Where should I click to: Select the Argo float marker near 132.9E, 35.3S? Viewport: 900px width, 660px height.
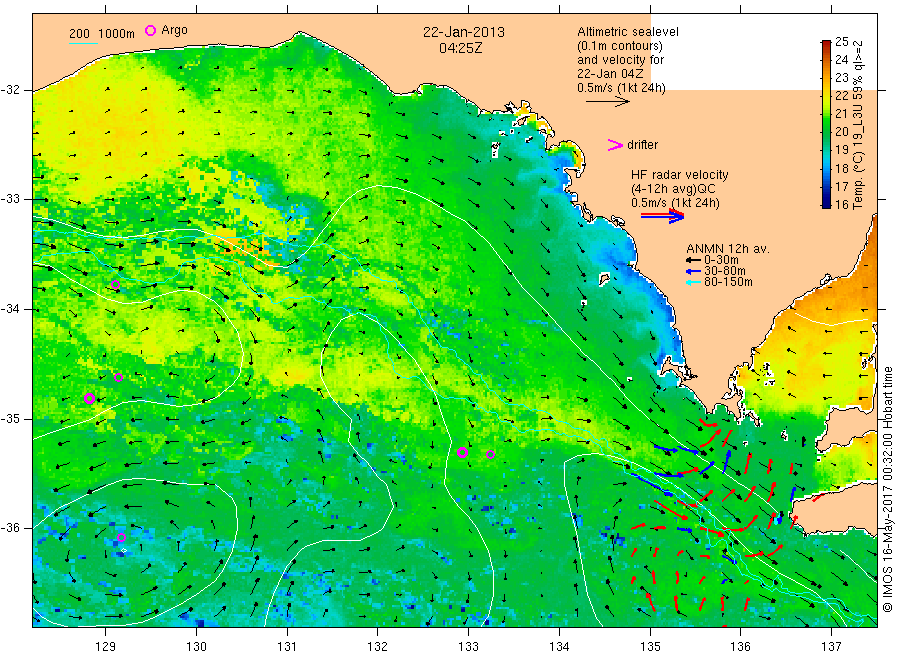pos(462,452)
